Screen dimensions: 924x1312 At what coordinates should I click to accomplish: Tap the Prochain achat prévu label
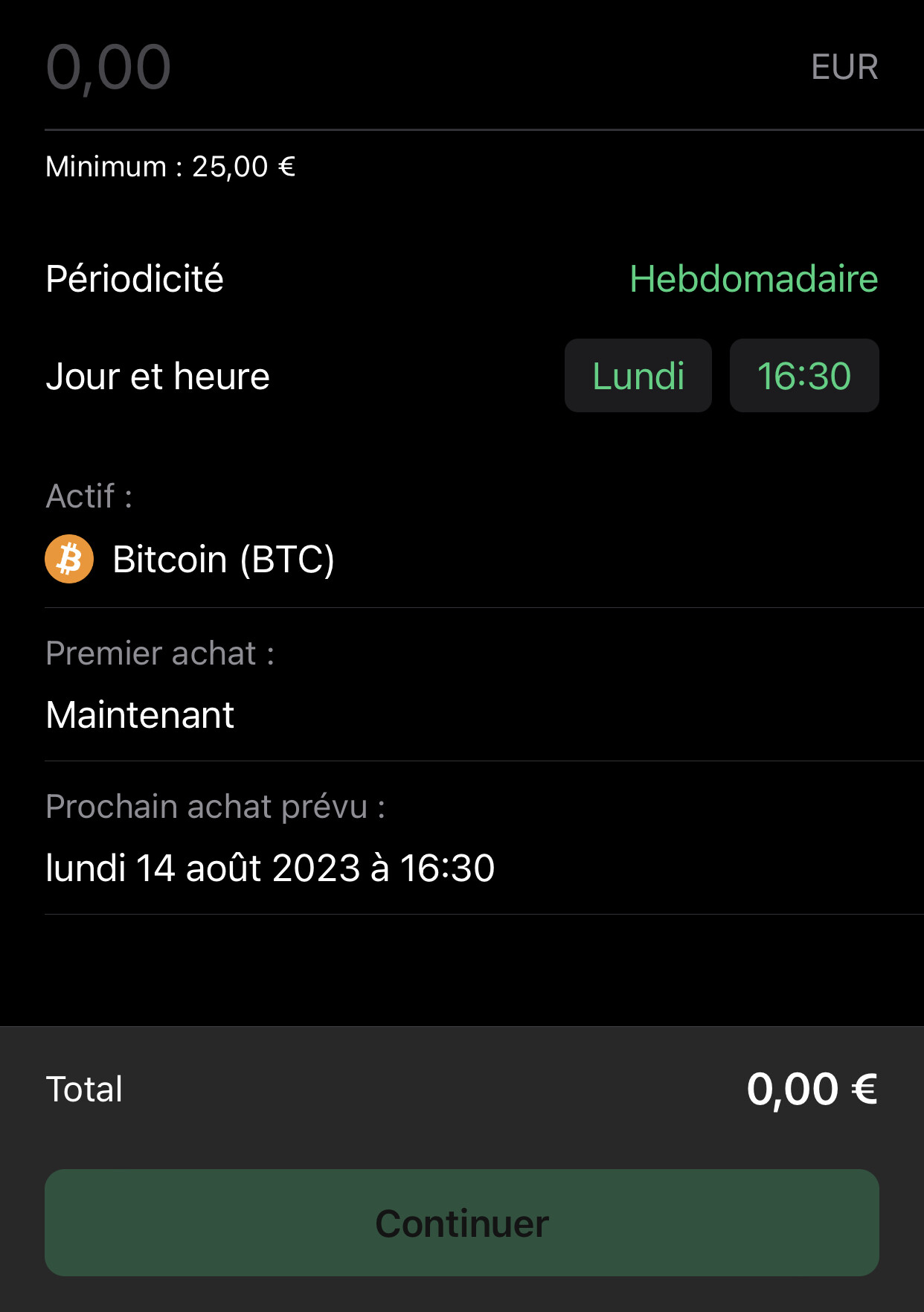(x=216, y=807)
